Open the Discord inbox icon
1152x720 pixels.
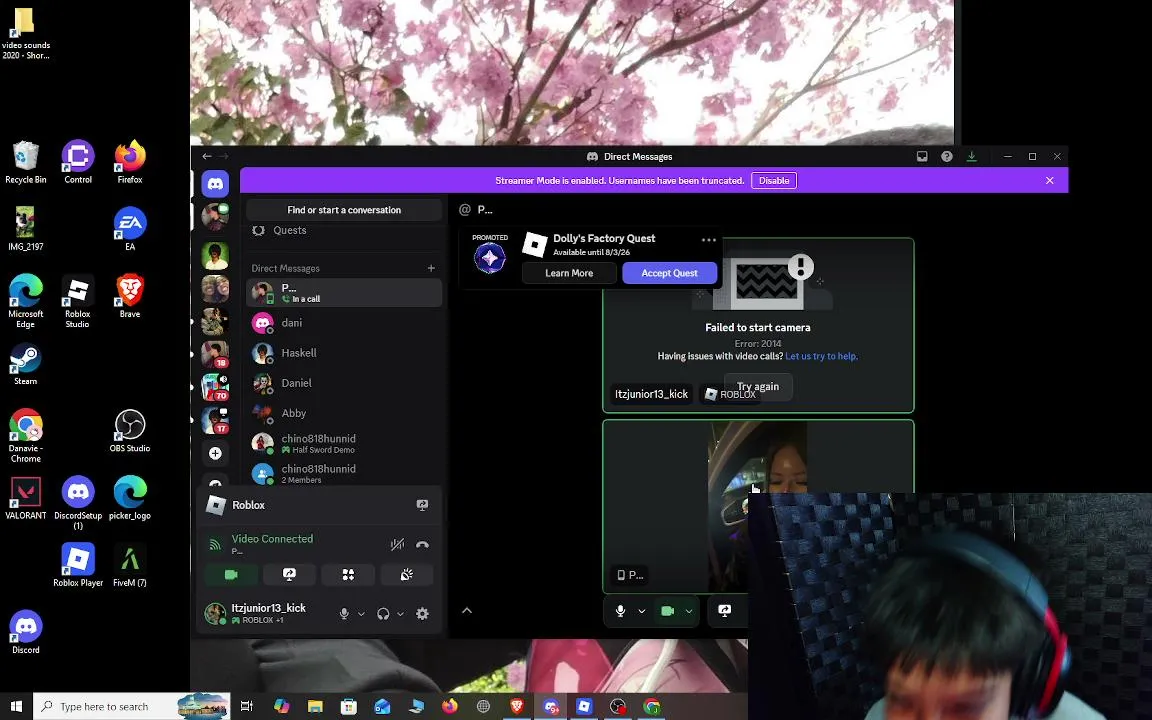(922, 156)
